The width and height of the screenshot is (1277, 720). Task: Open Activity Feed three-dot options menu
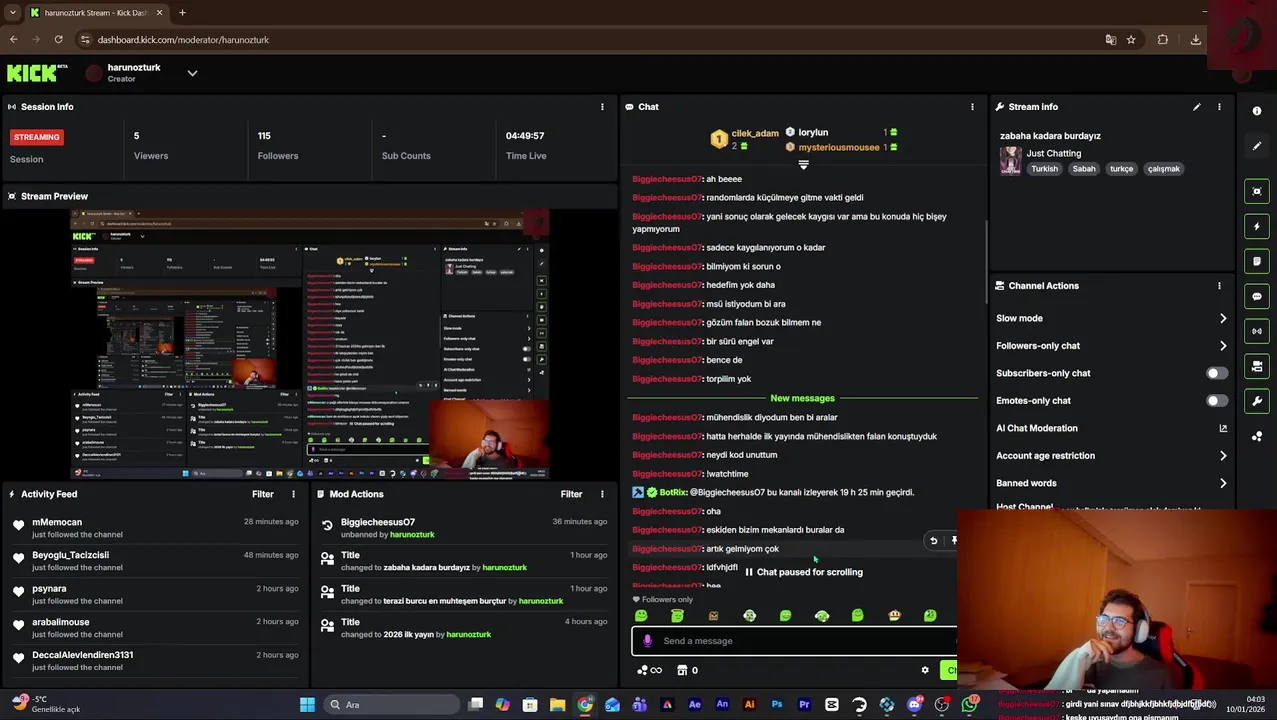tap(293, 494)
